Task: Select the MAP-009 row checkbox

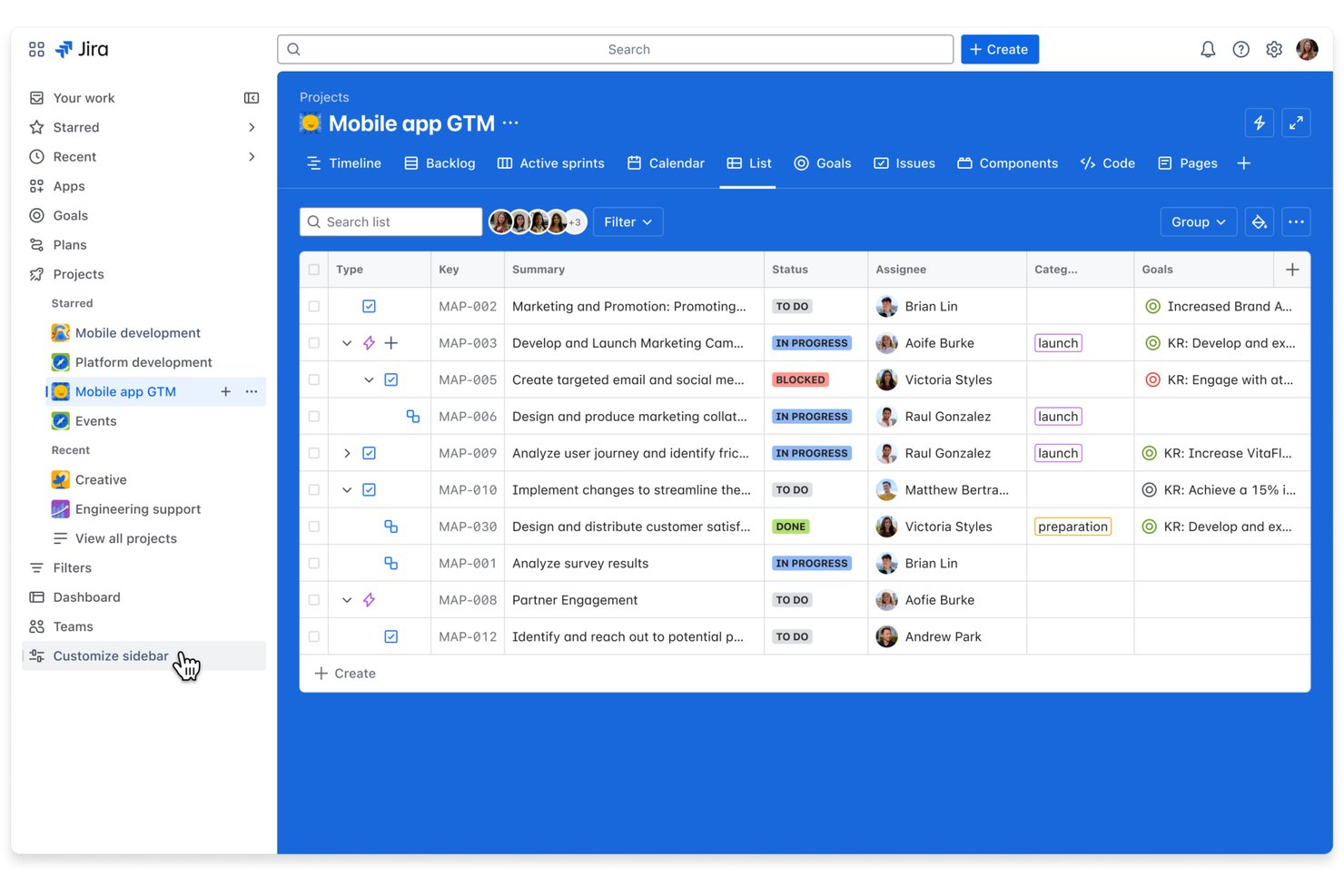Action: pyautogui.click(x=314, y=453)
